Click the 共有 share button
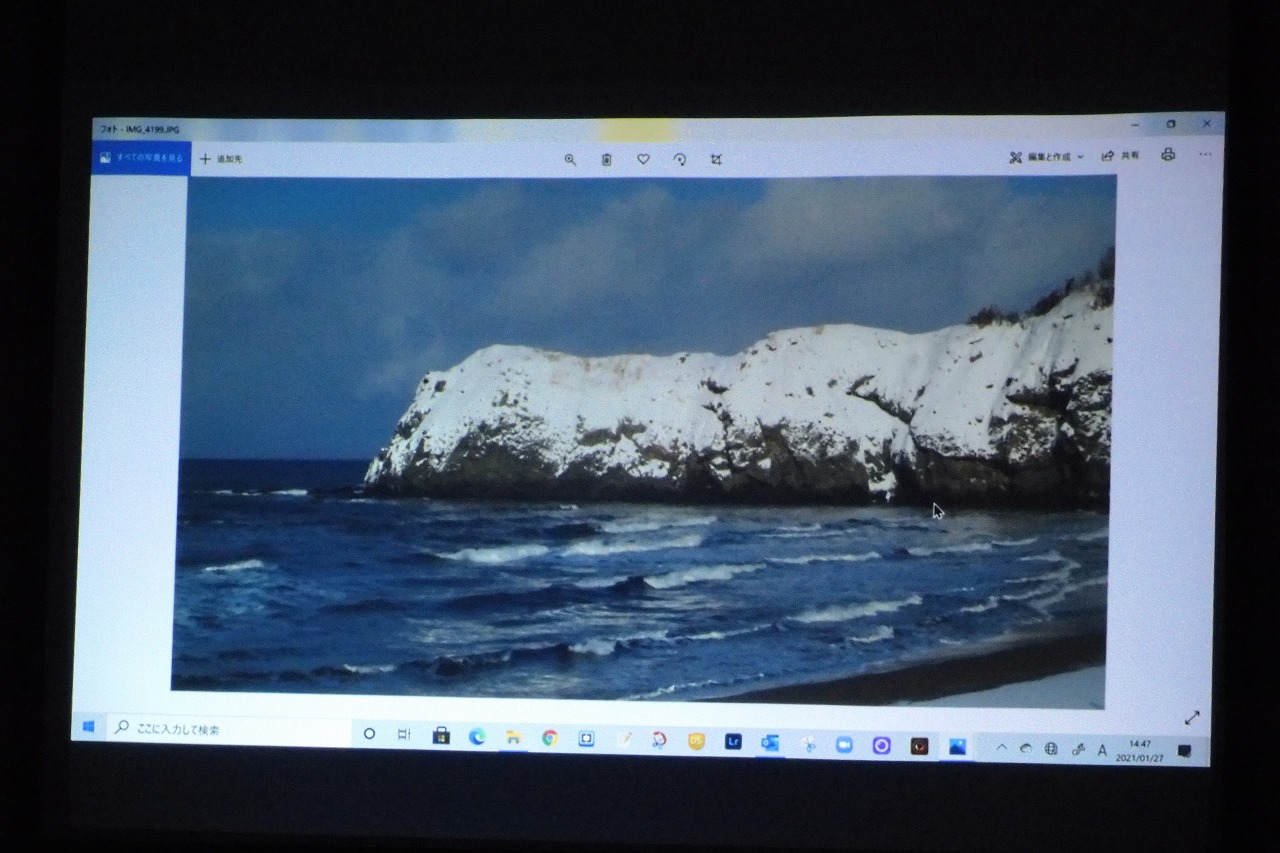 pos(1120,156)
